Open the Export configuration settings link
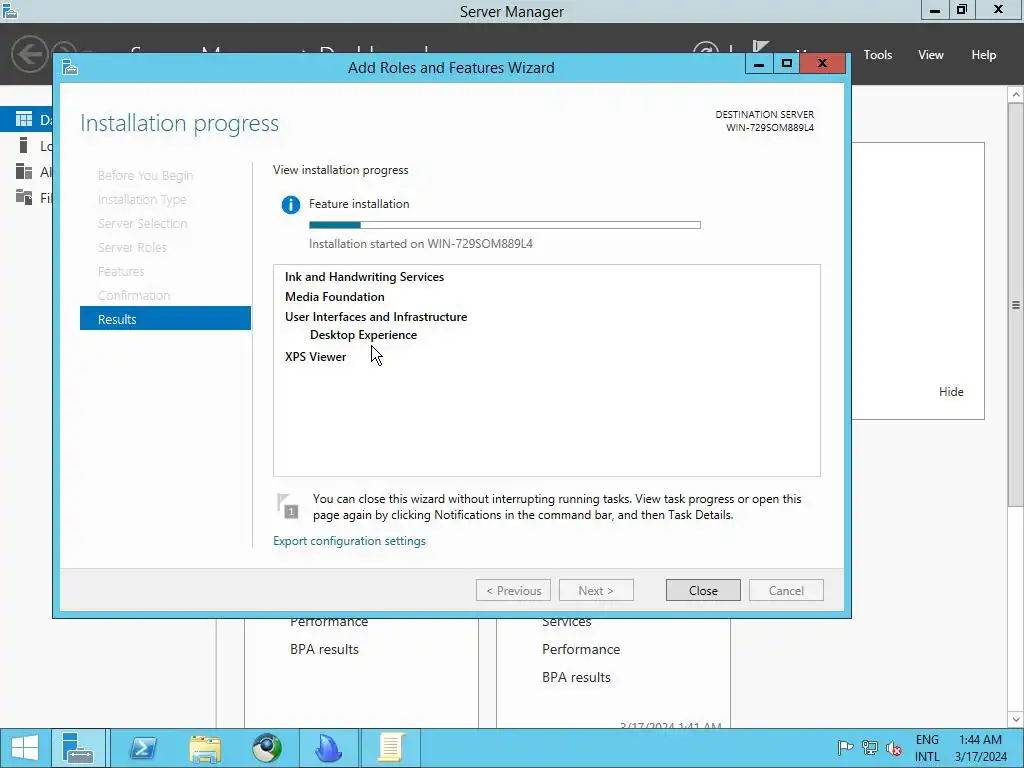Screen dimensions: 1024x768 click(349, 541)
